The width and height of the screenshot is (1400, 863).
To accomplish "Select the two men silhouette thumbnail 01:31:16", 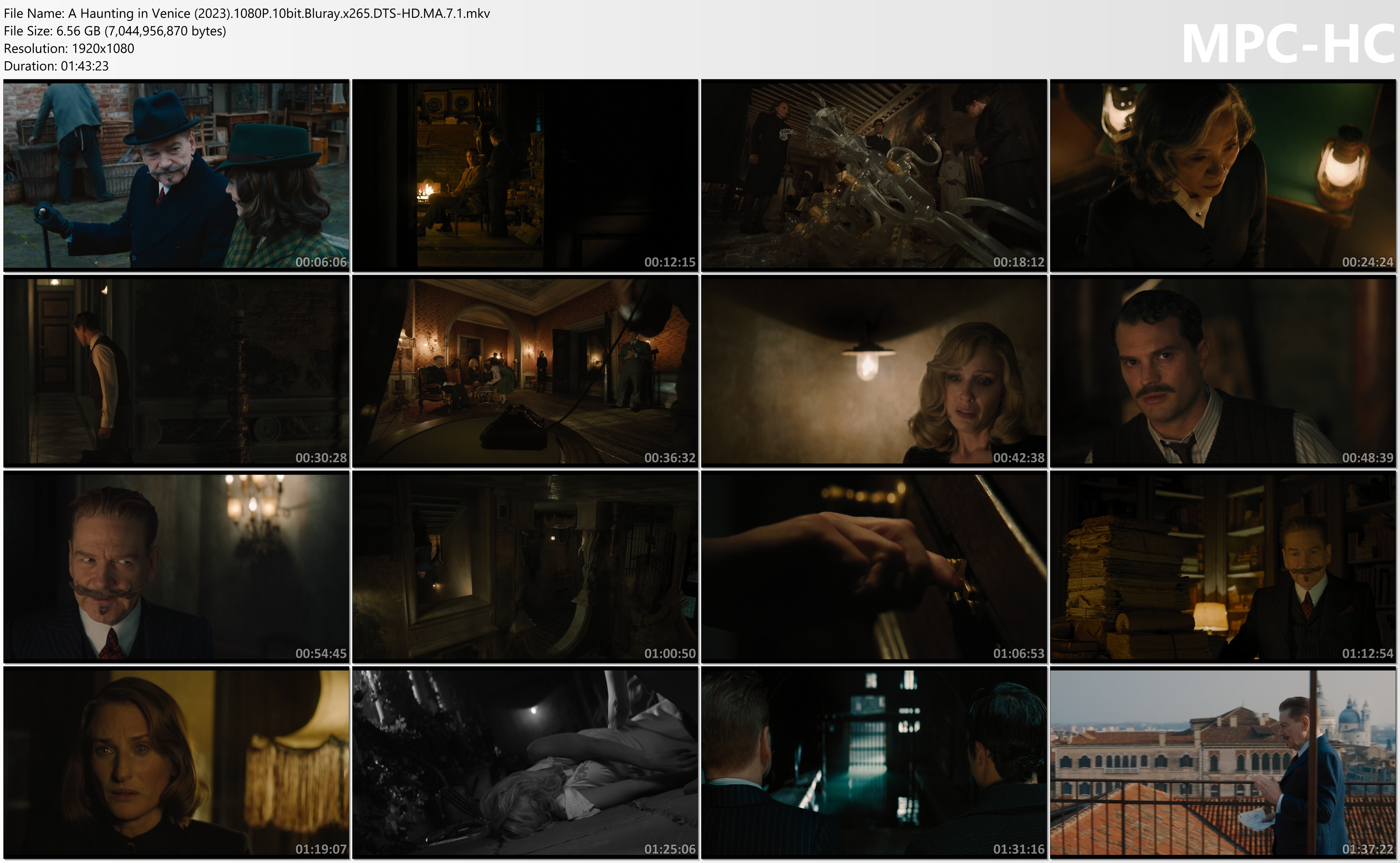I will 874,762.
